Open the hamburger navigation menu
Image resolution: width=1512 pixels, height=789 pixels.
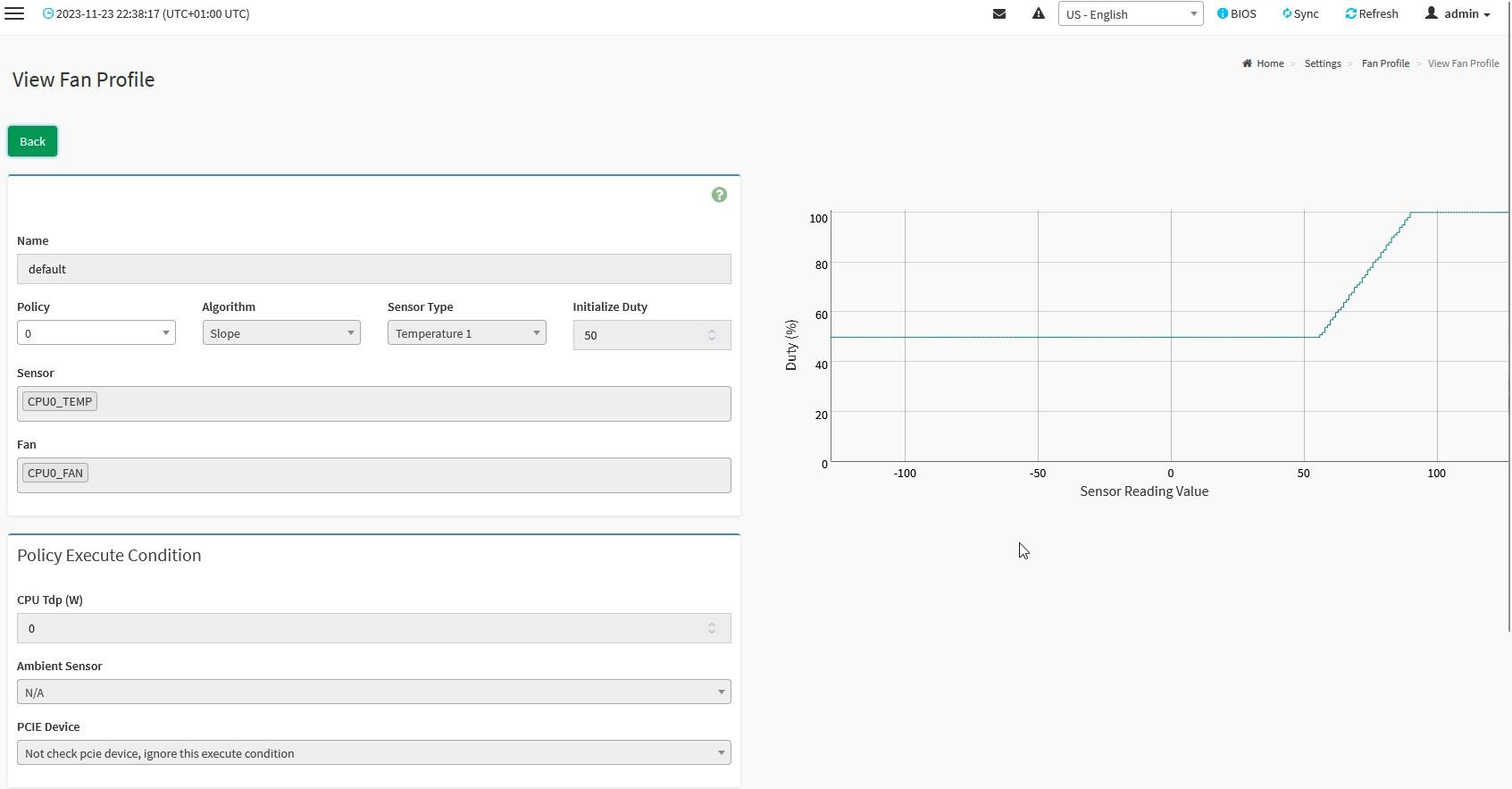(x=14, y=13)
